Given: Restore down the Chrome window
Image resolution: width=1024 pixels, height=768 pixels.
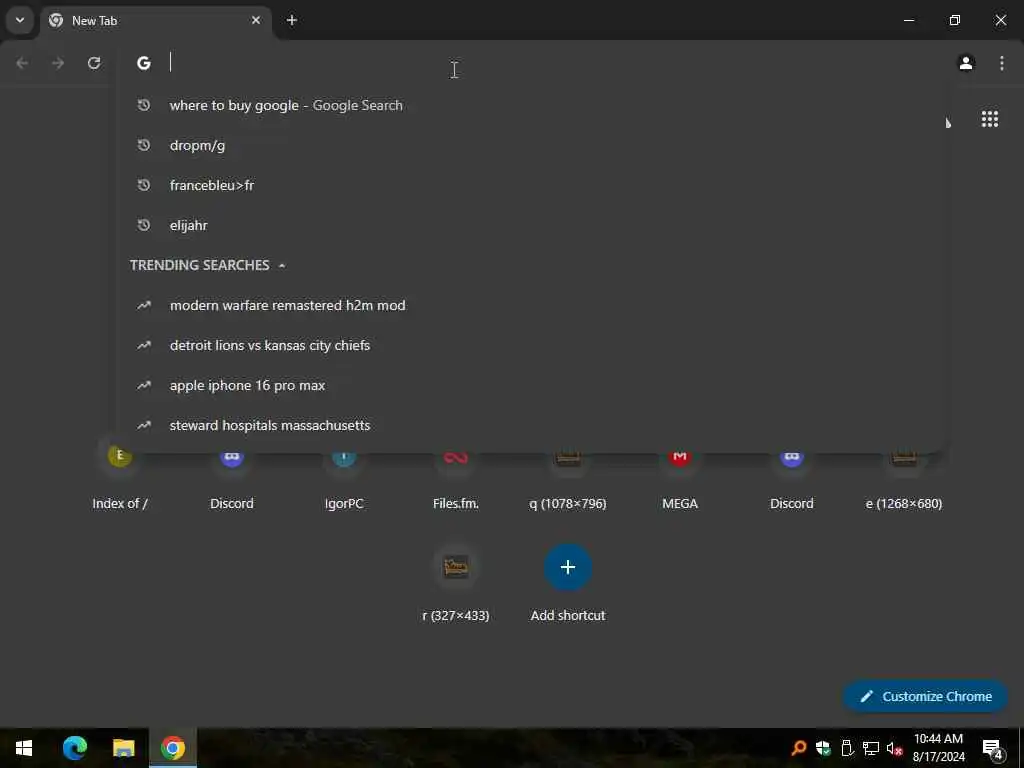Looking at the screenshot, I should (x=955, y=20).
